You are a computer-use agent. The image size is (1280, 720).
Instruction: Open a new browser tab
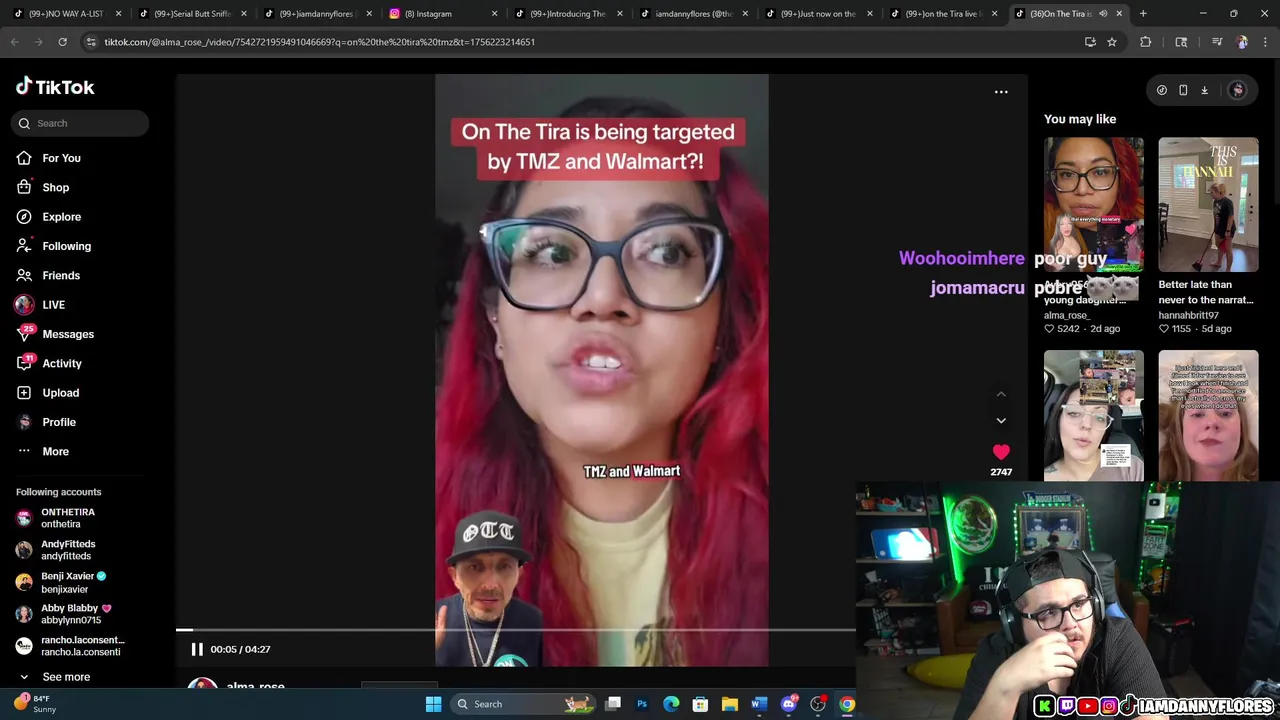click(x=1143, y=14)
